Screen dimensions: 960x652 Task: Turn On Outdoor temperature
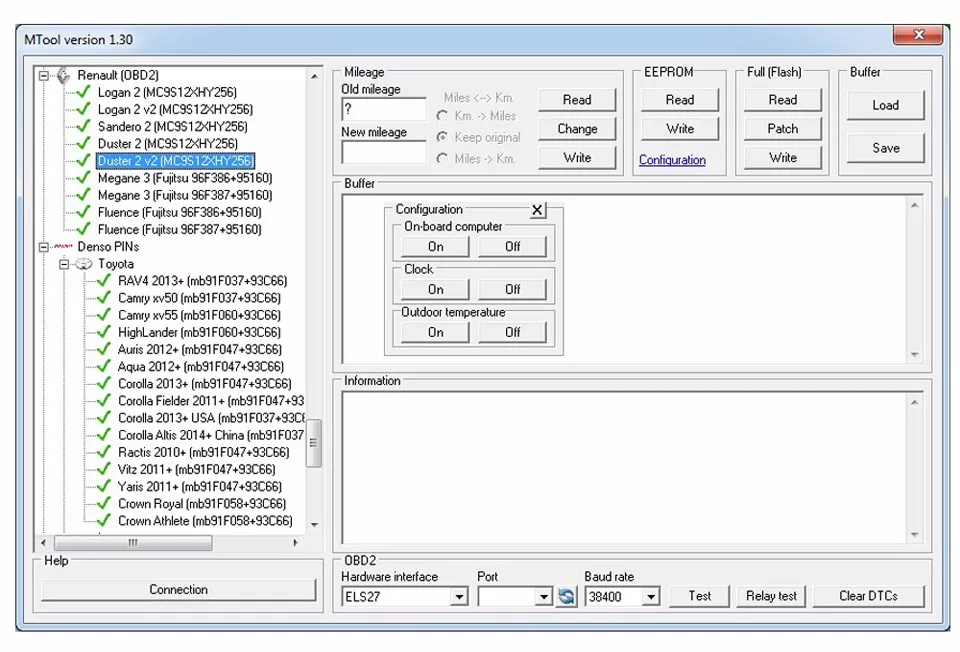click(435, 332)
